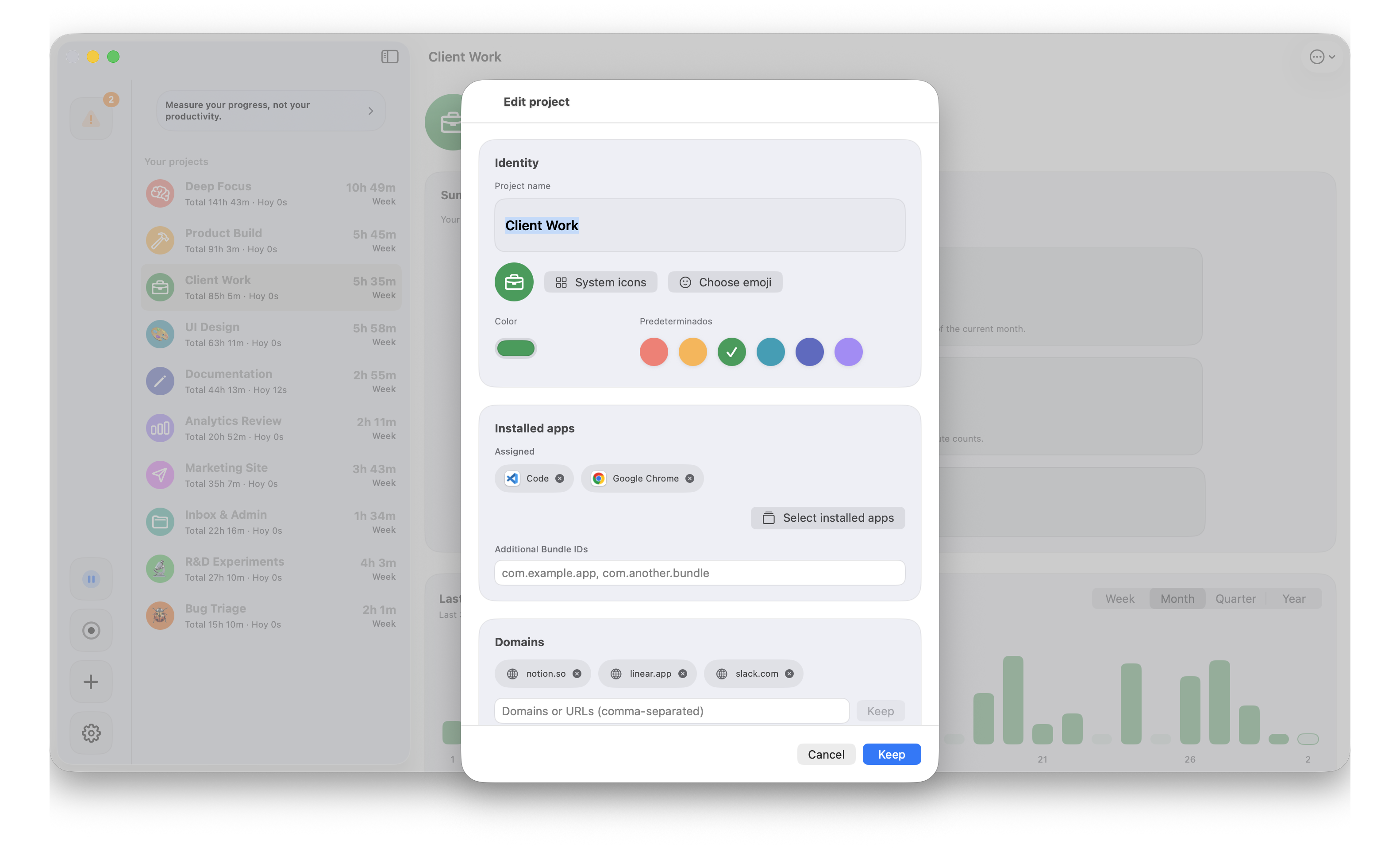This screenshot has height=848, width=1400.
Task: Collapse the sidebar with the panel toggle icon
Action: (389, 56)
